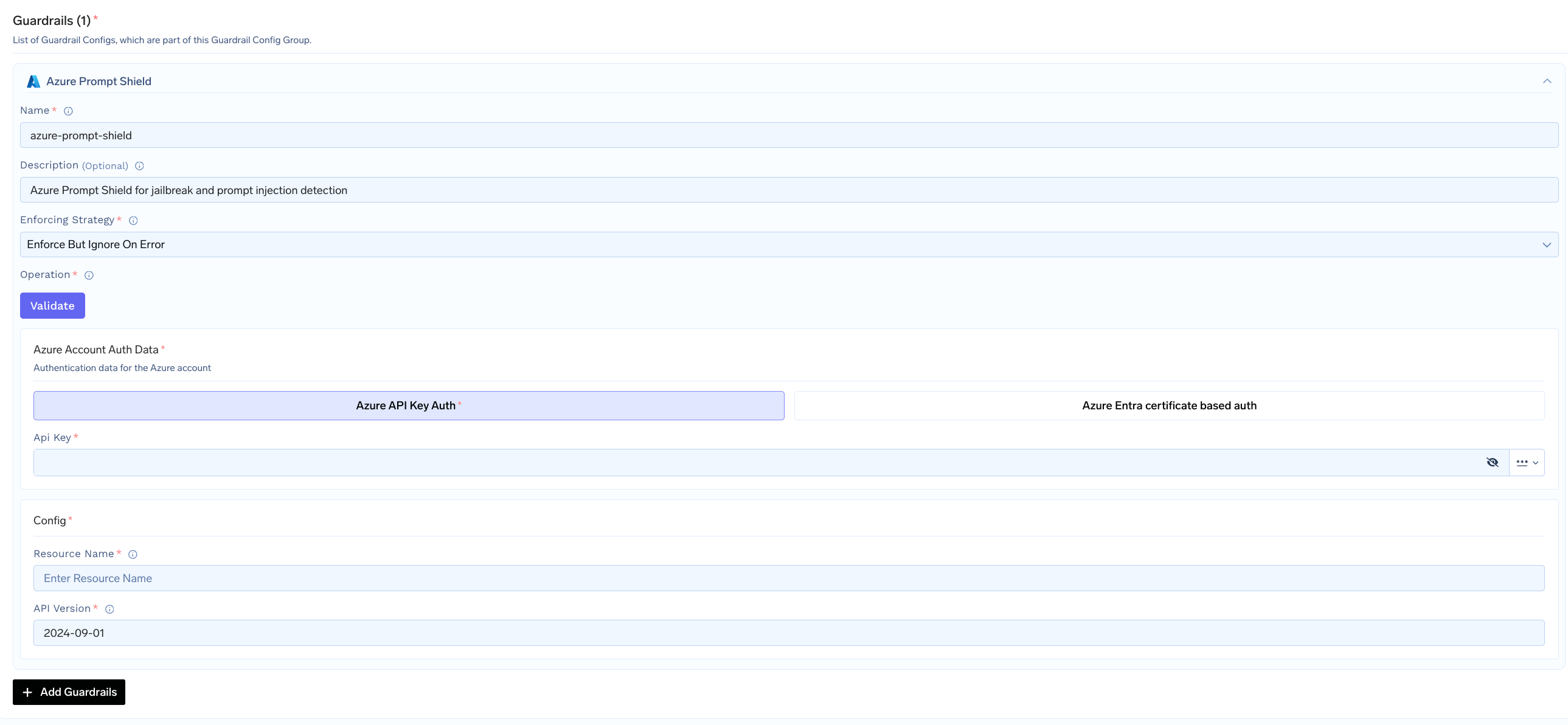Click the Description info icon
Viewport: 1568px width, 725px height.
139,165
